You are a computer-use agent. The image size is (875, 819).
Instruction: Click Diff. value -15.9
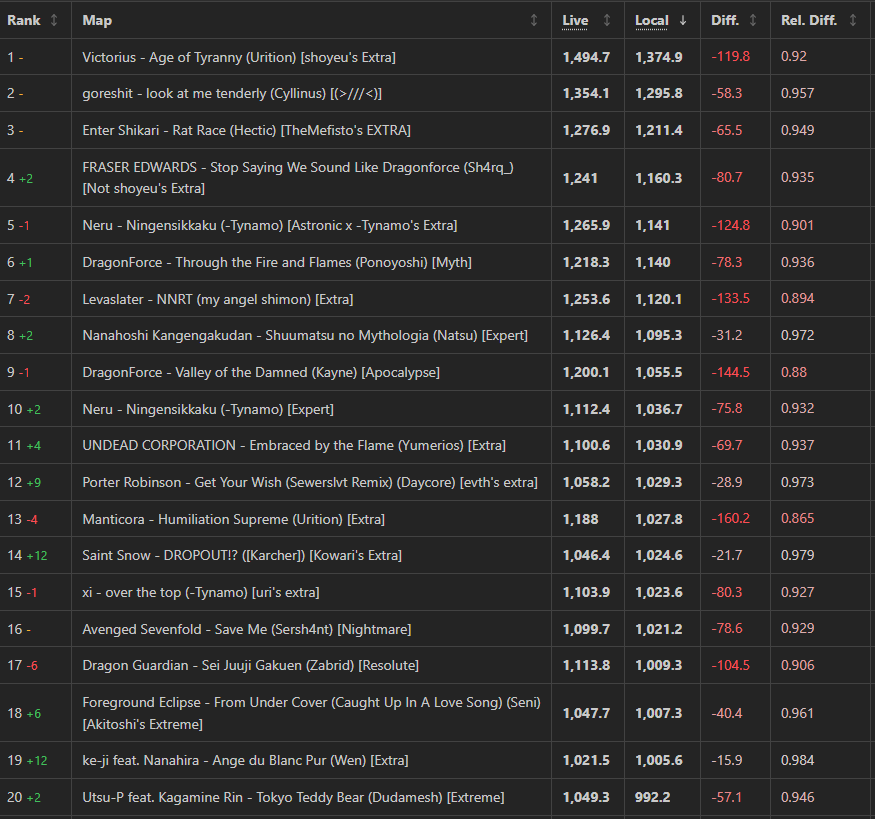pos(727,760)
